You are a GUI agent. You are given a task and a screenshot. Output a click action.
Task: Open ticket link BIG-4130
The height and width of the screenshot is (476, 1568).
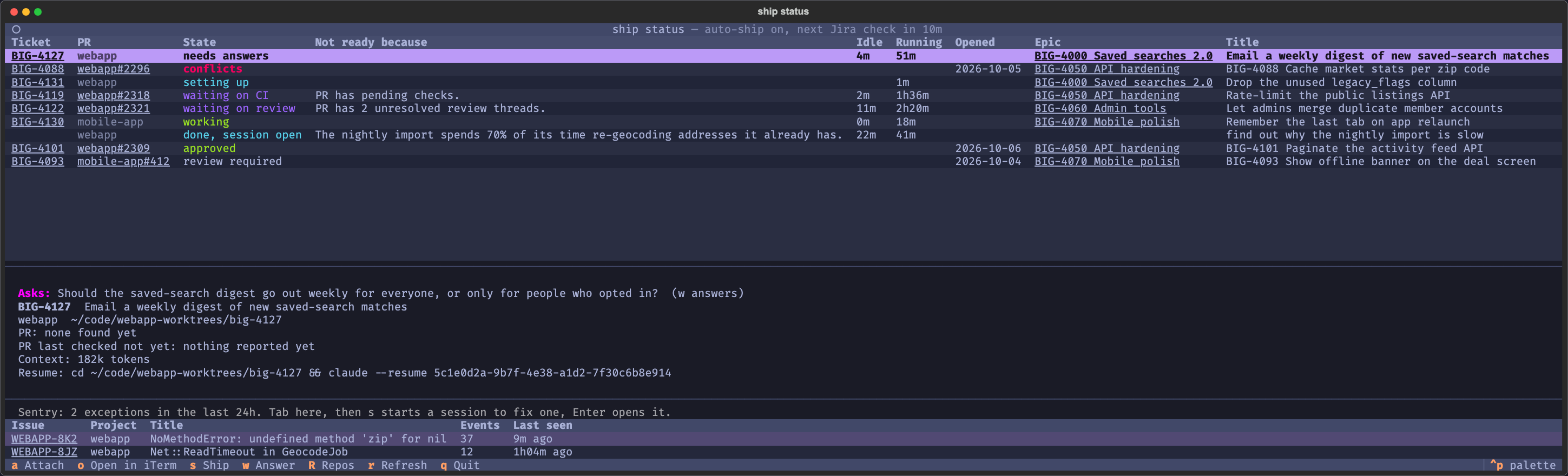click(x=38, y=122)
